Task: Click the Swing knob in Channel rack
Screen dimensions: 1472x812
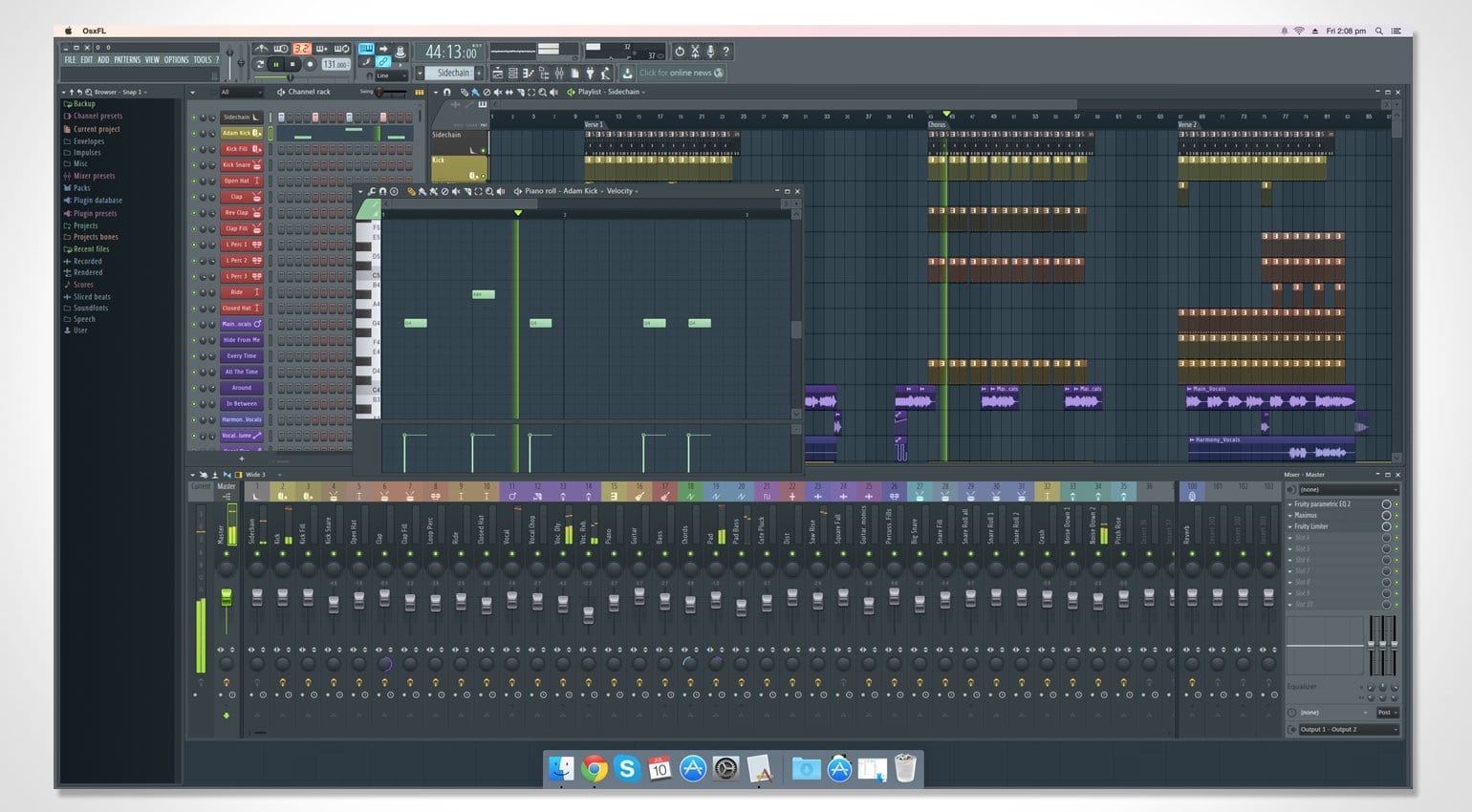Action: coord(380,92)
